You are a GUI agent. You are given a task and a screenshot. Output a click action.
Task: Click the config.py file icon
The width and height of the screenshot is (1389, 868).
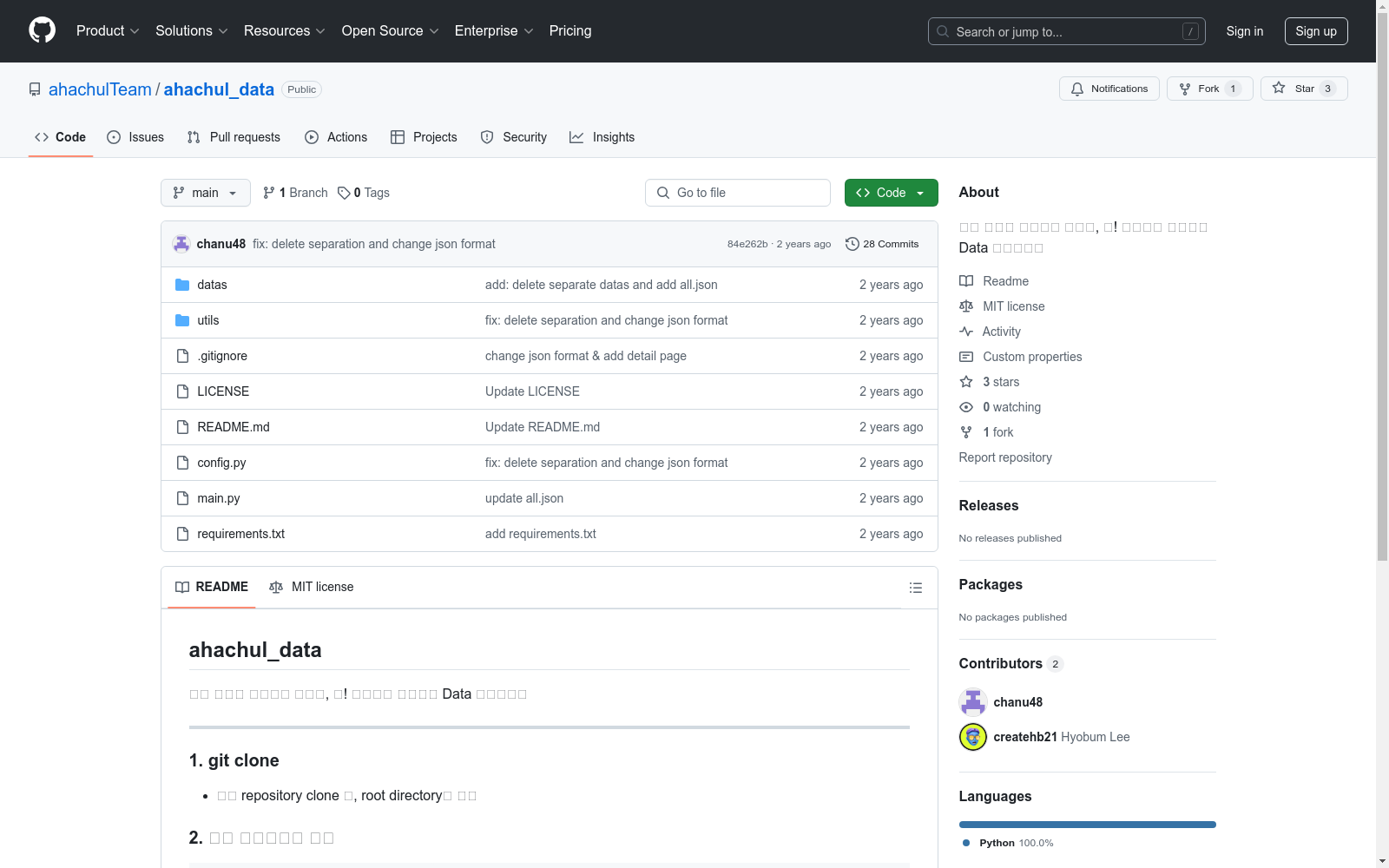click(x=182, y=463)
